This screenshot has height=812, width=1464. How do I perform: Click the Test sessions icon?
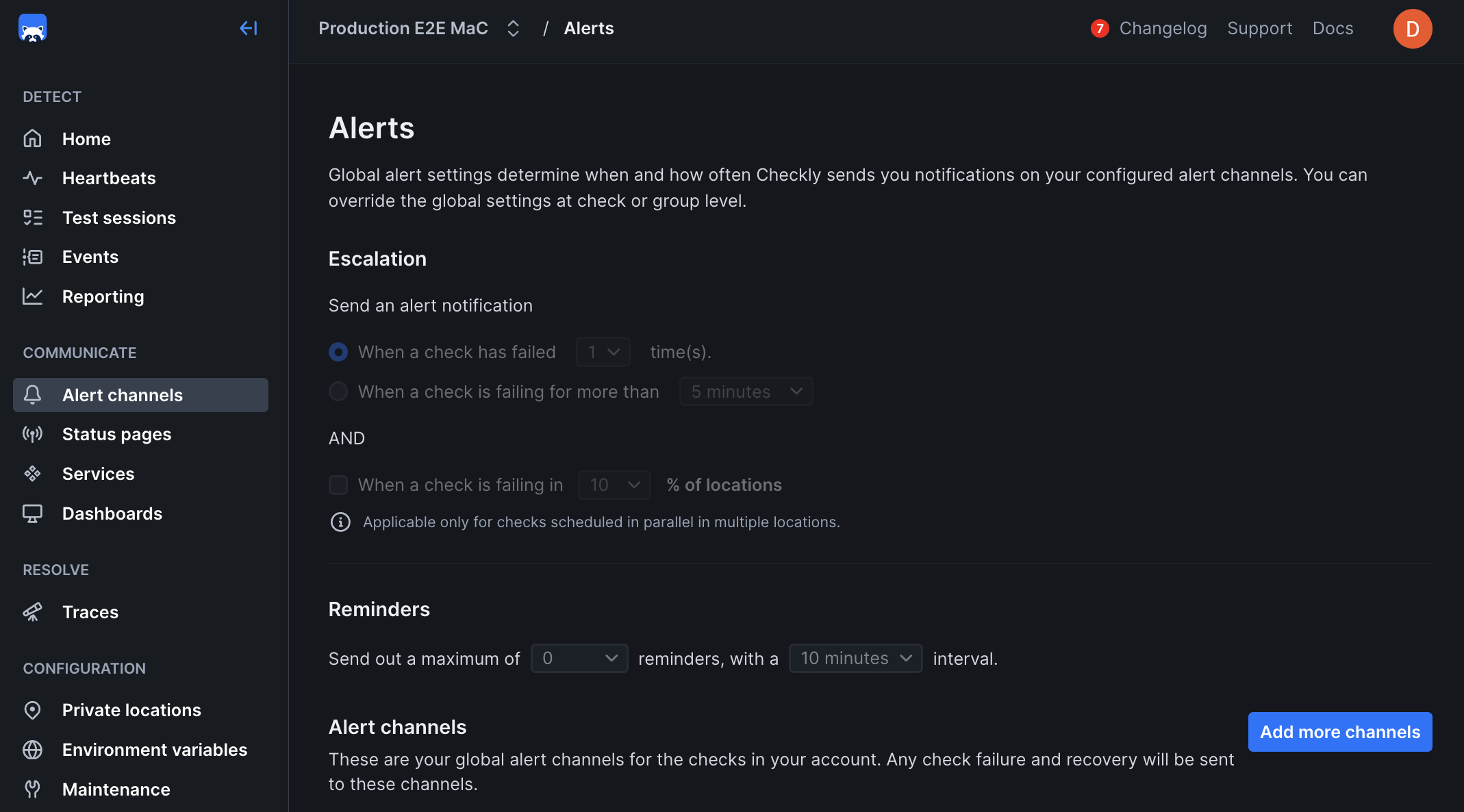coord(33,217)
